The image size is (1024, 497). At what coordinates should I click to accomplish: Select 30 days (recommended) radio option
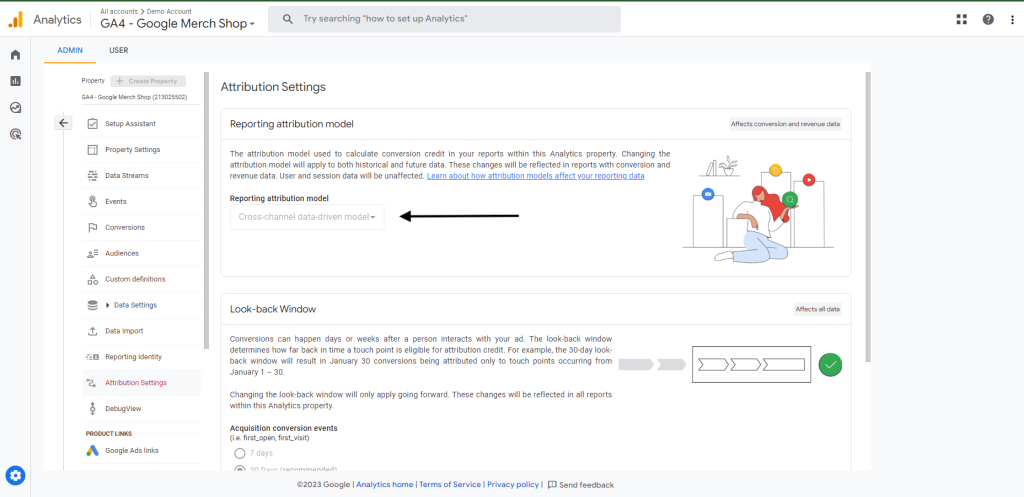(x=239, y=469)
